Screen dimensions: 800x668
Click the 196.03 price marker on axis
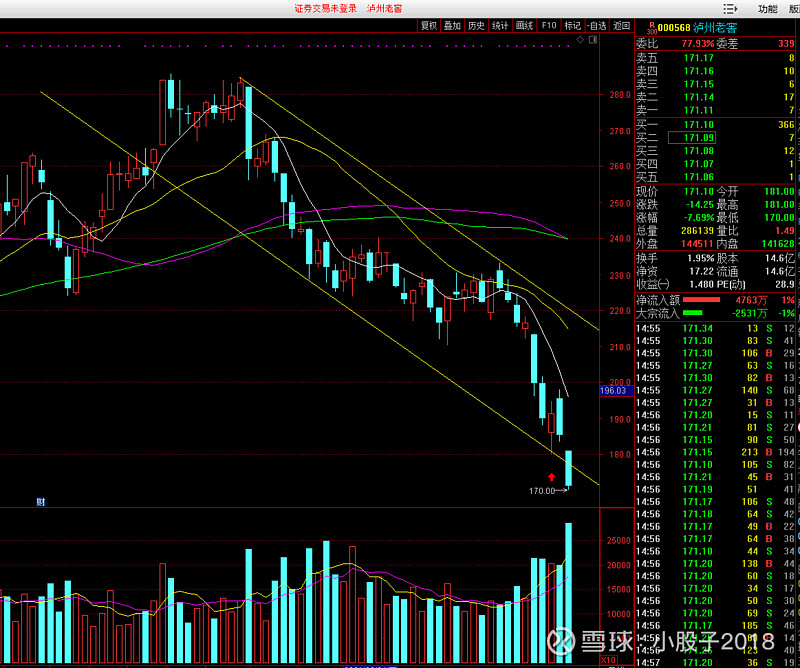[x=616, y=391]
